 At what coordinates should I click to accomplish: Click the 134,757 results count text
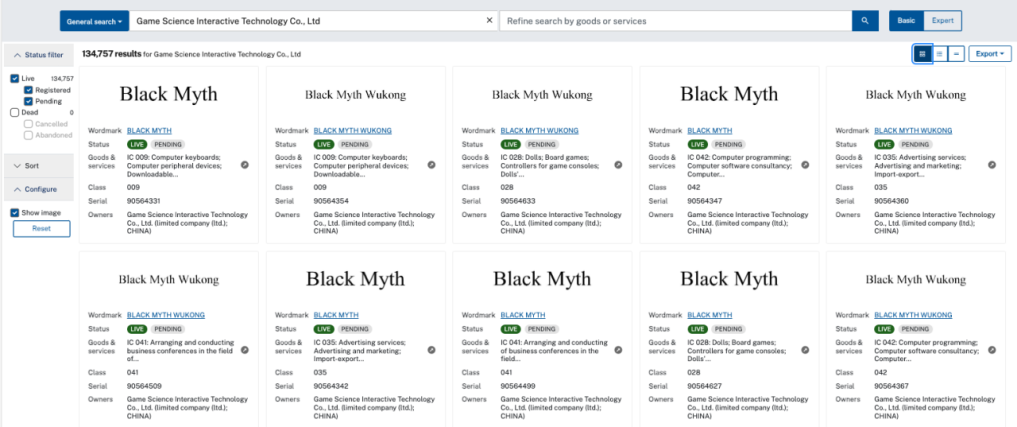[x=112, y=54]
